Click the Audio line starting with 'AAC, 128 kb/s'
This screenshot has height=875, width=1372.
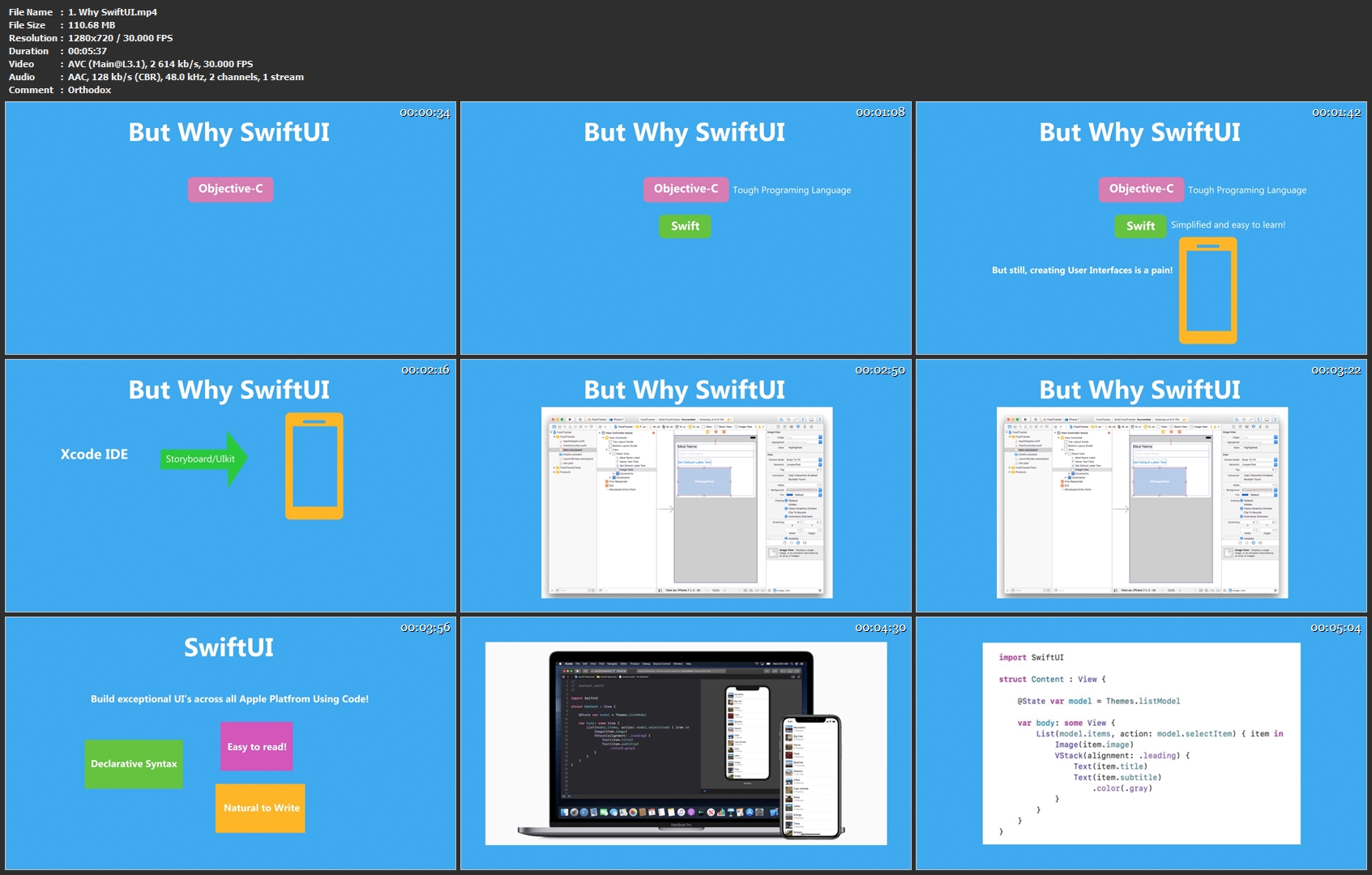tap(186, 77)
